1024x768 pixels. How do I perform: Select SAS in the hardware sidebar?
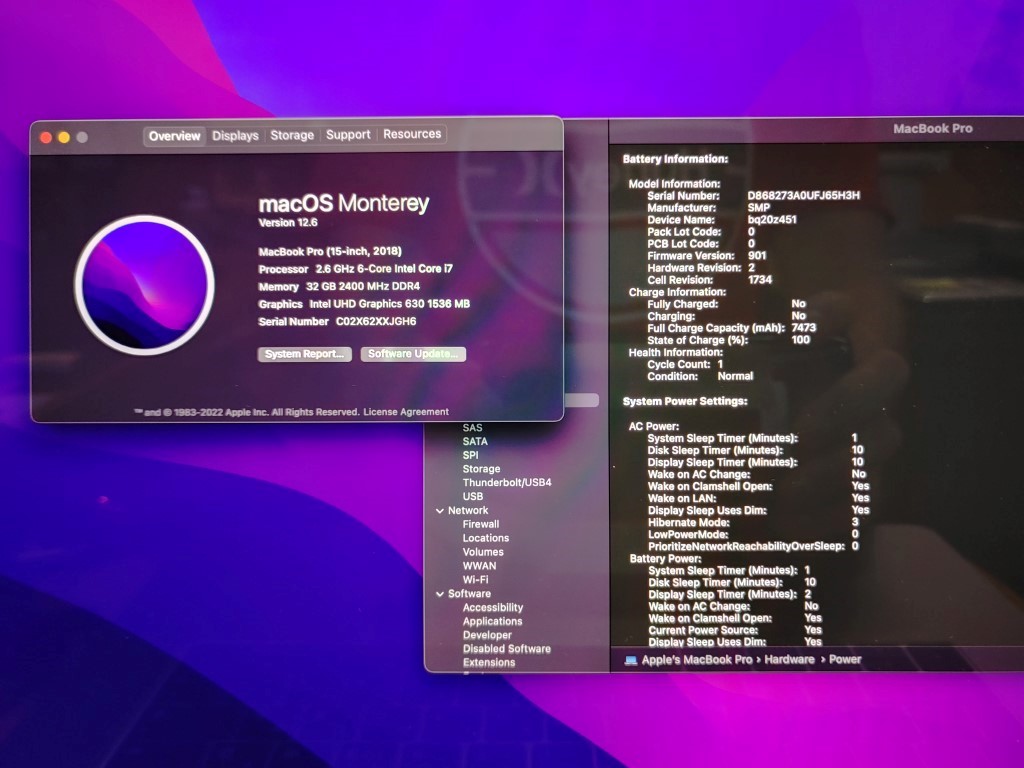(x=472, y=428)
